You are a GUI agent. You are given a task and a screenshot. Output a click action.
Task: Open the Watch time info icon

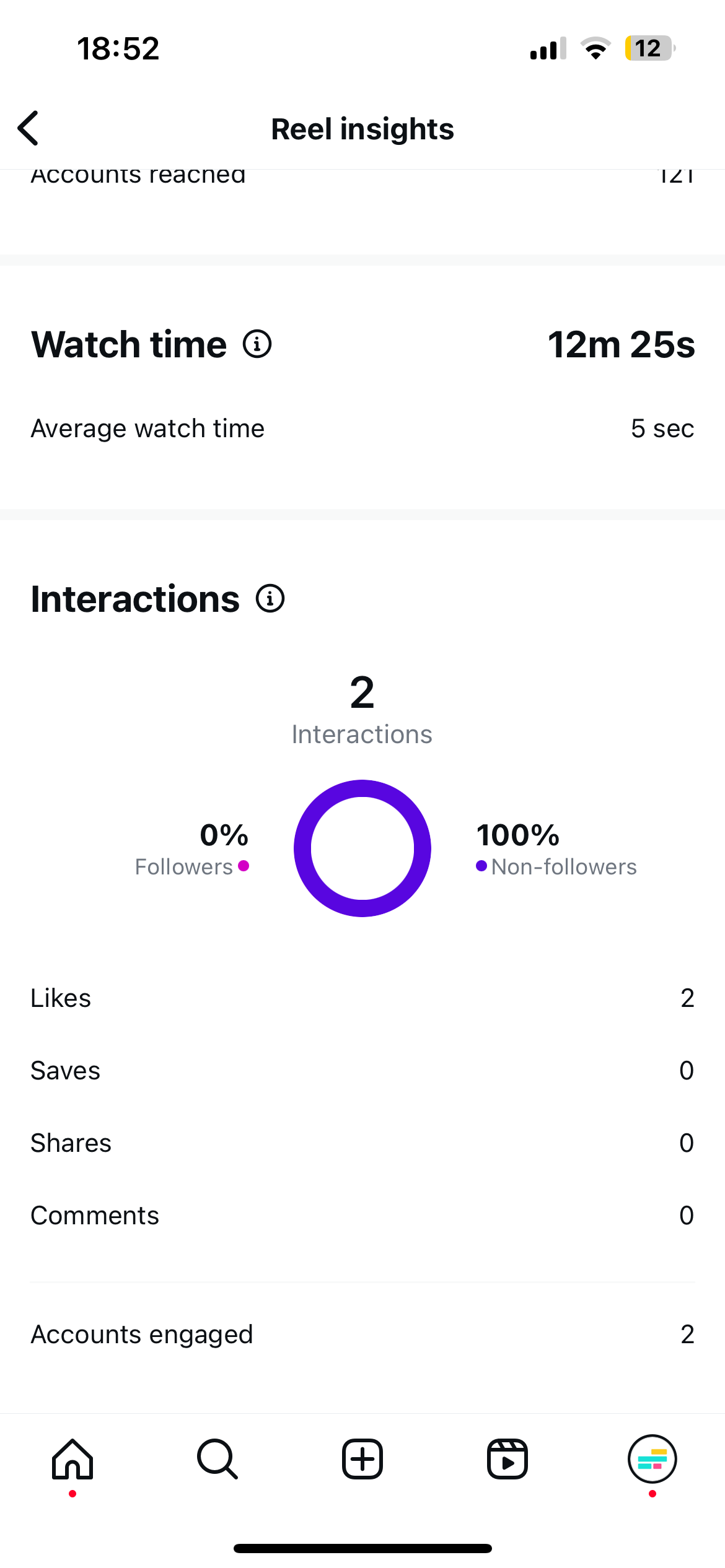[x=257, y=344]
